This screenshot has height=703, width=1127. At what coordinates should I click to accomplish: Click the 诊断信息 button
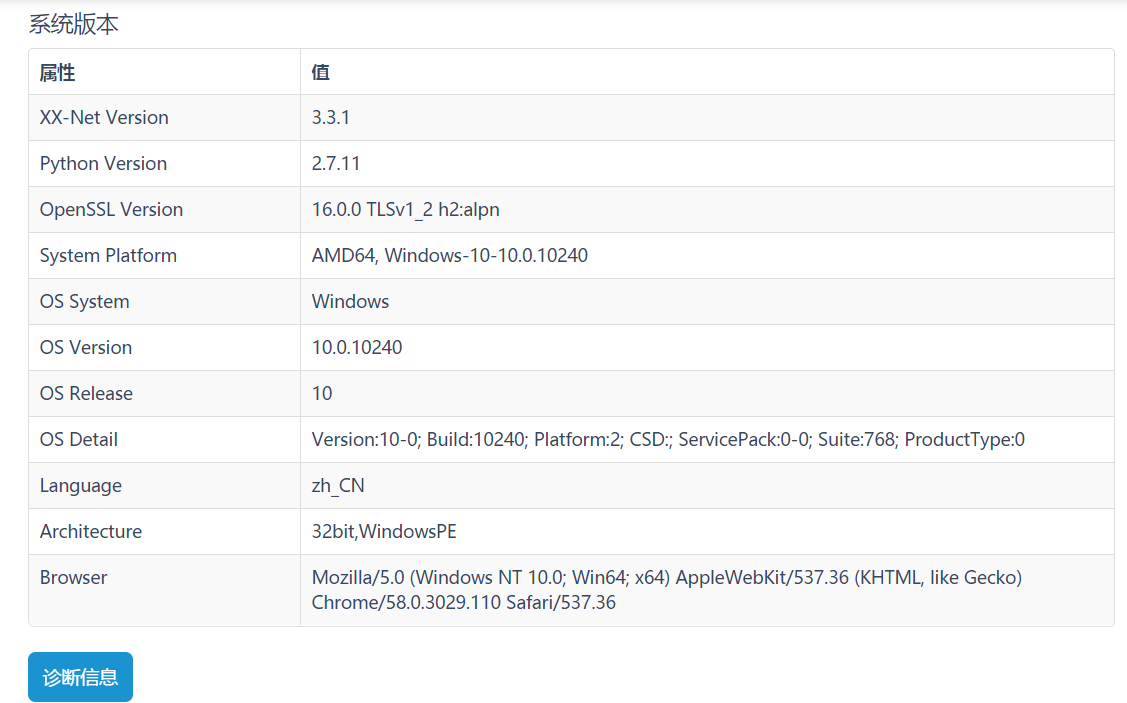tap(79, 677)
